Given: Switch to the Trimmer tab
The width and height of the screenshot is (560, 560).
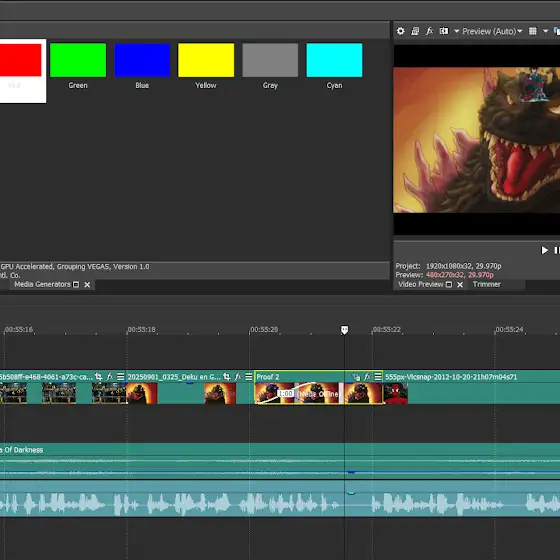Looking at the screenshot, I should pos(486,284).
